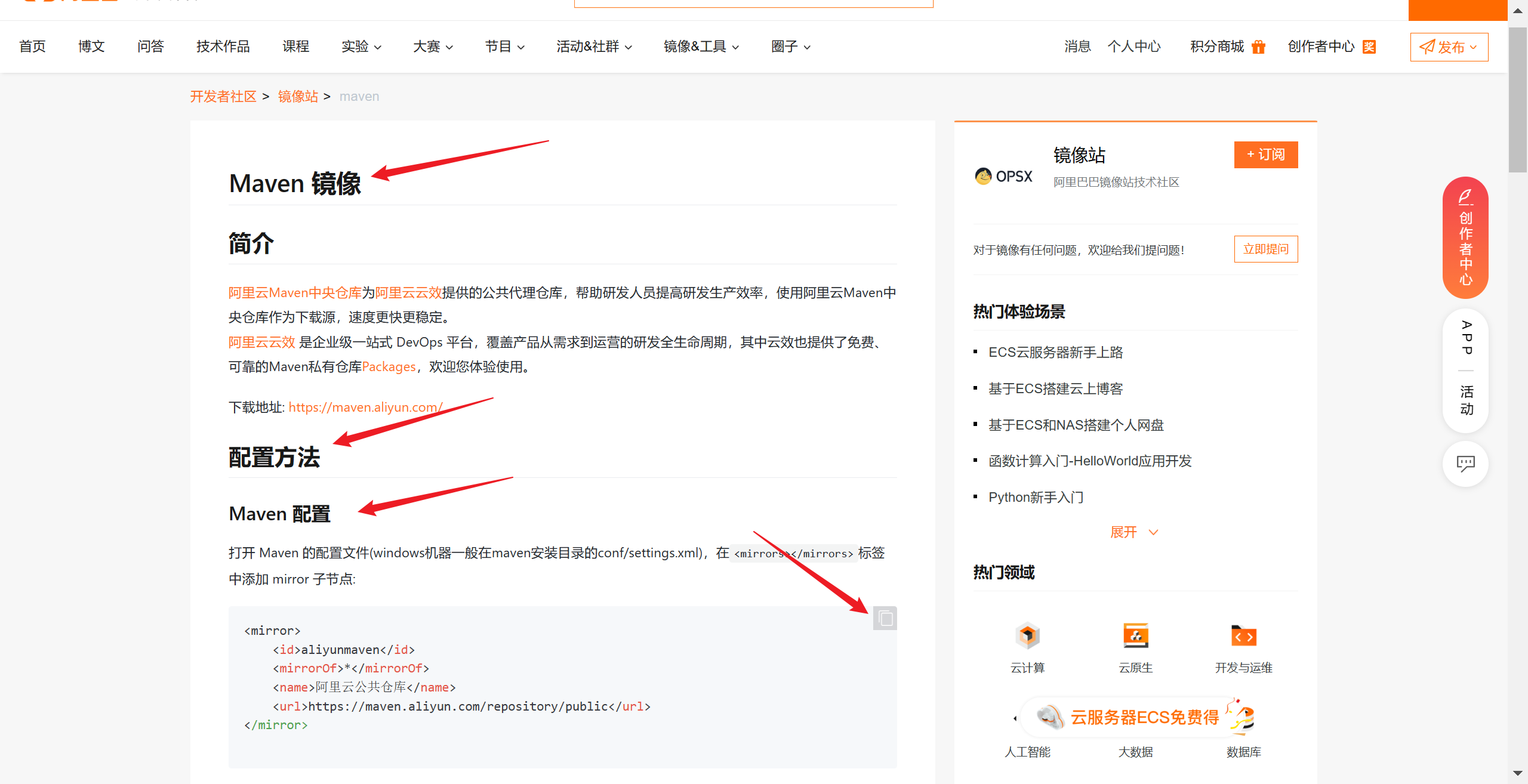Viewport: 1528px width, 784px height.
Task: Click the 立即提问 button
Action: tap(1266, 249)
